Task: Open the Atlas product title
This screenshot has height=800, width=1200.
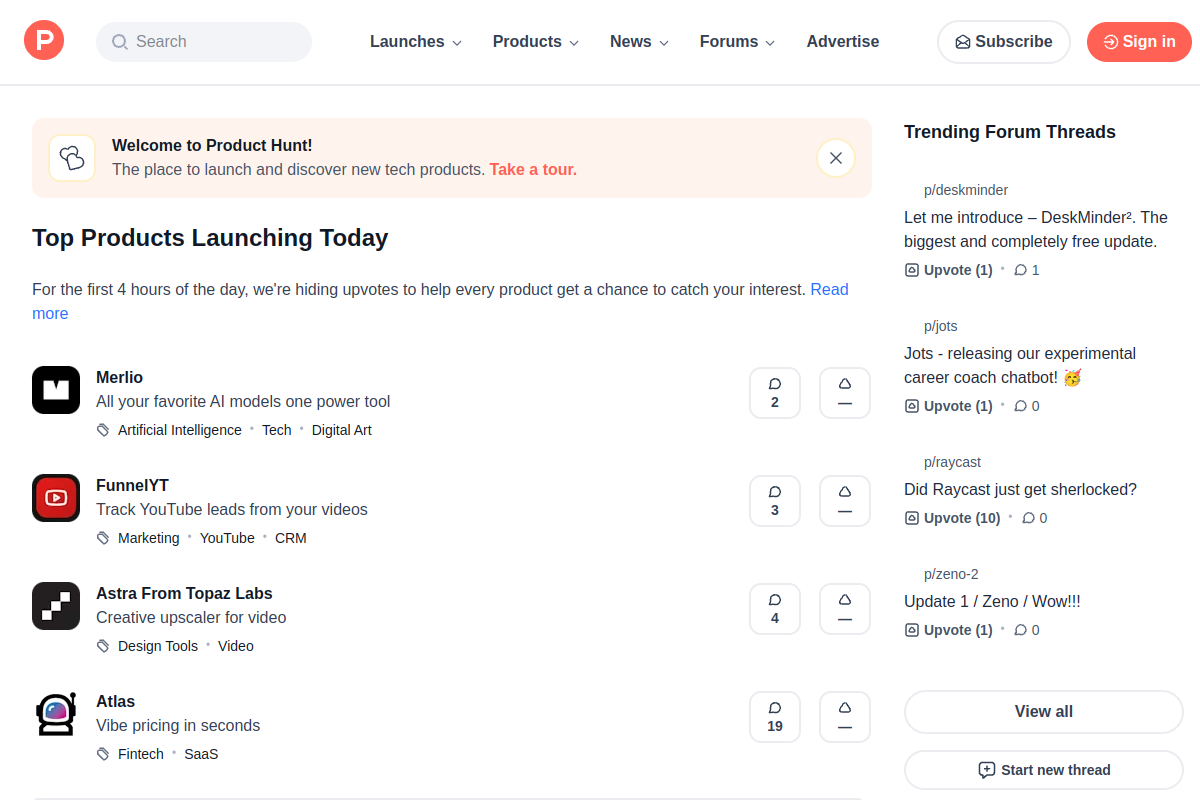Action: pos(115,701)
